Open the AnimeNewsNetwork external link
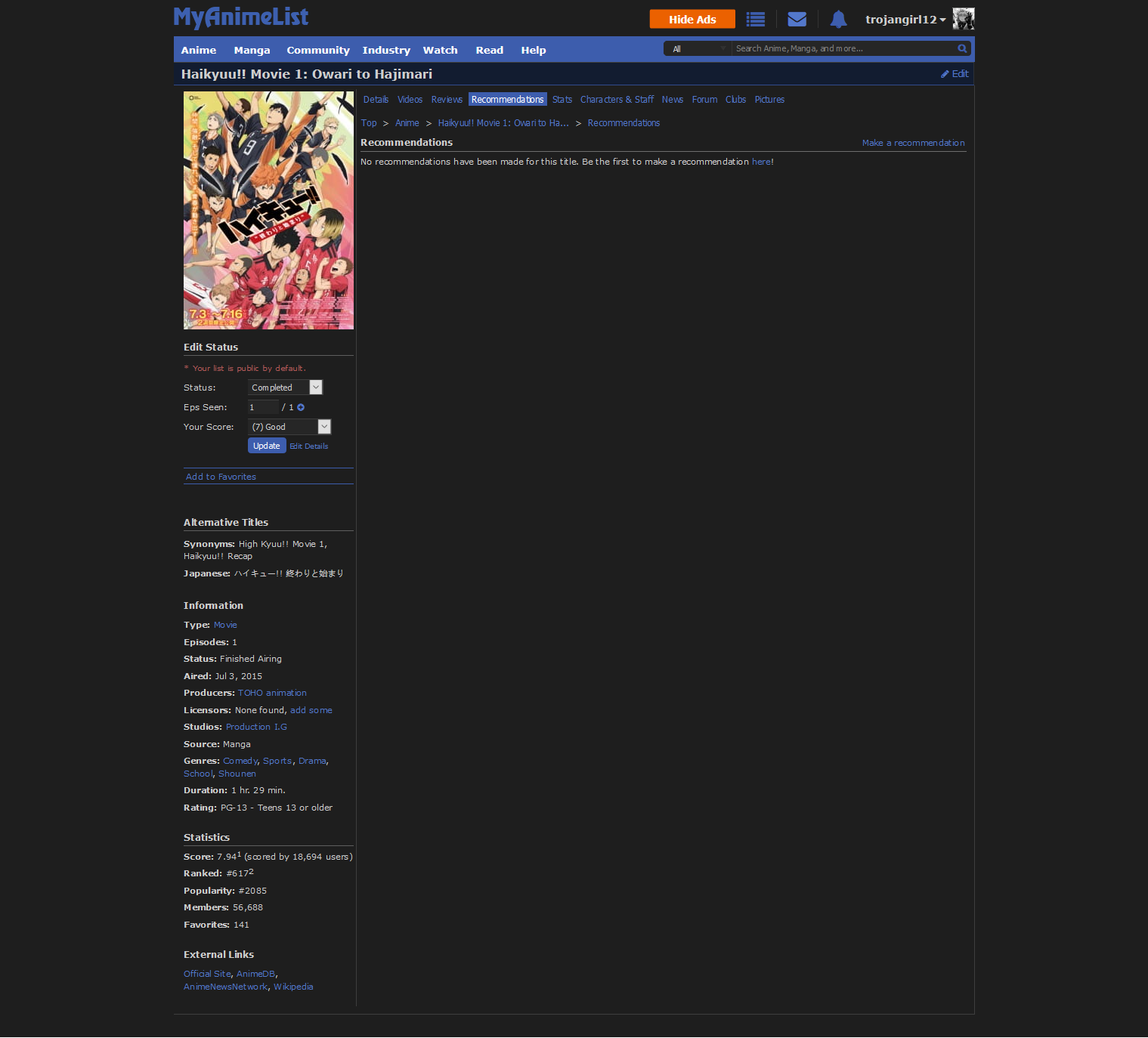The width and height of the screenshot is (1148, 1038). click(x=225, y=987)
